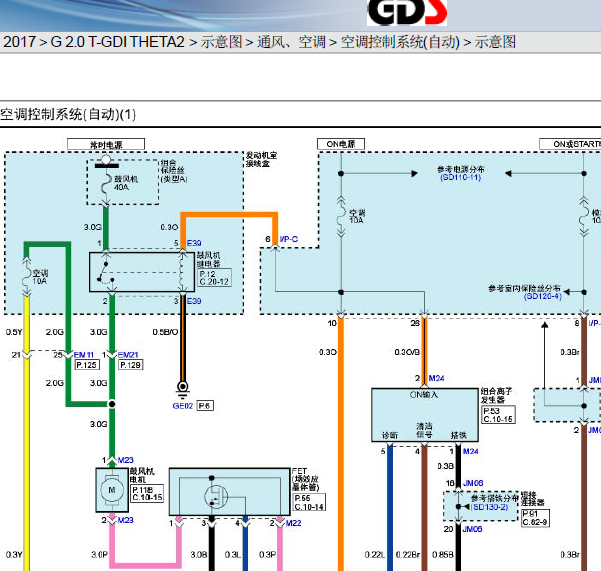
Task: Click the 0.85B wire label
Action: (443, 555)
